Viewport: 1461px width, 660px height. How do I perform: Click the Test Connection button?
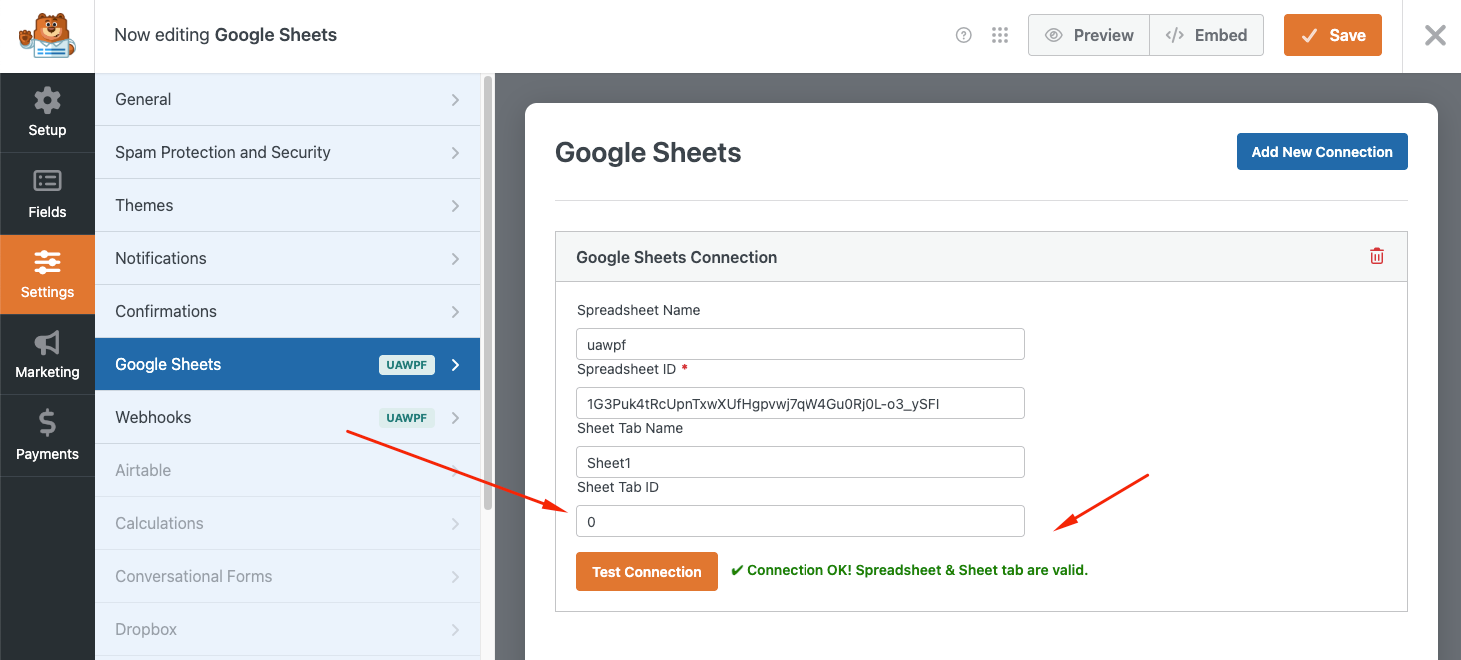[646, 572]
